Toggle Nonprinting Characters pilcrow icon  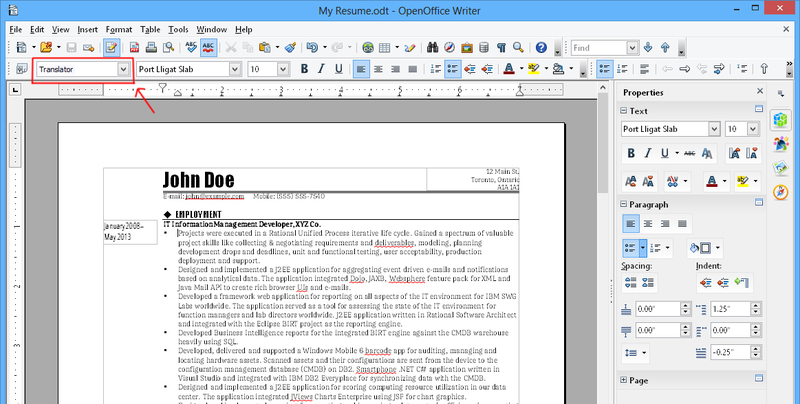[x=501, y=48]
